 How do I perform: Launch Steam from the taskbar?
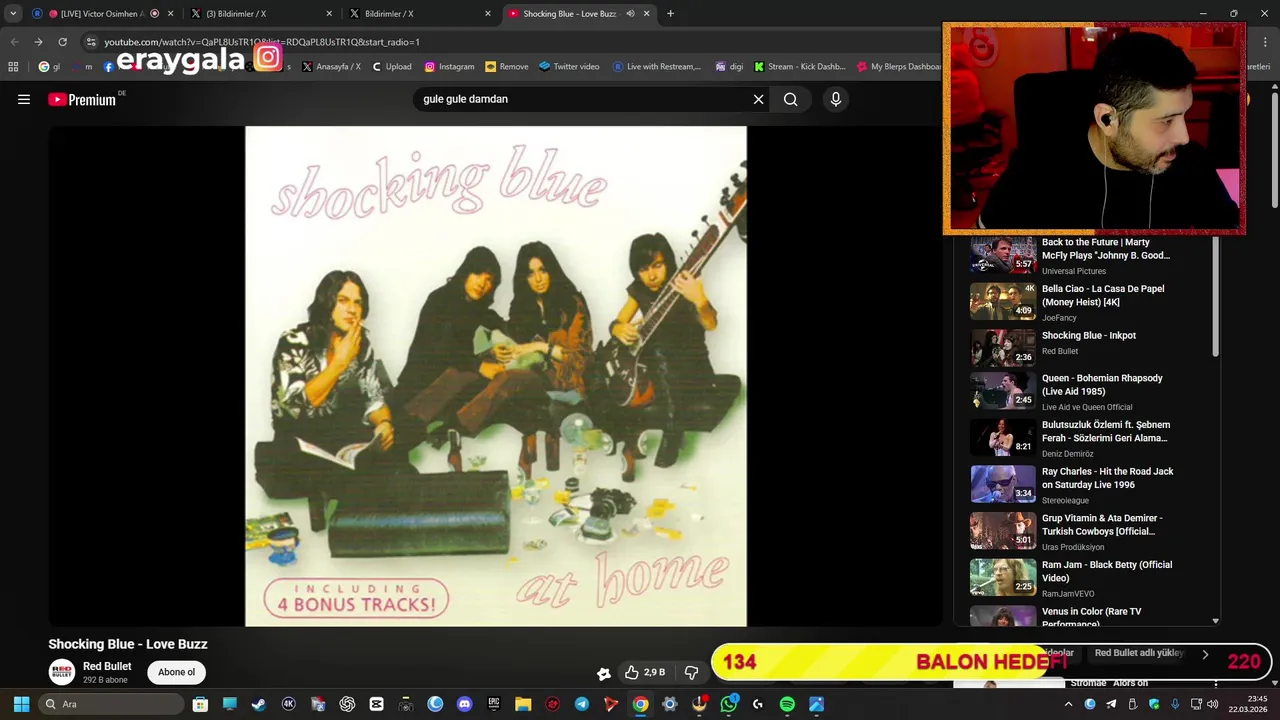click(259, 704)
